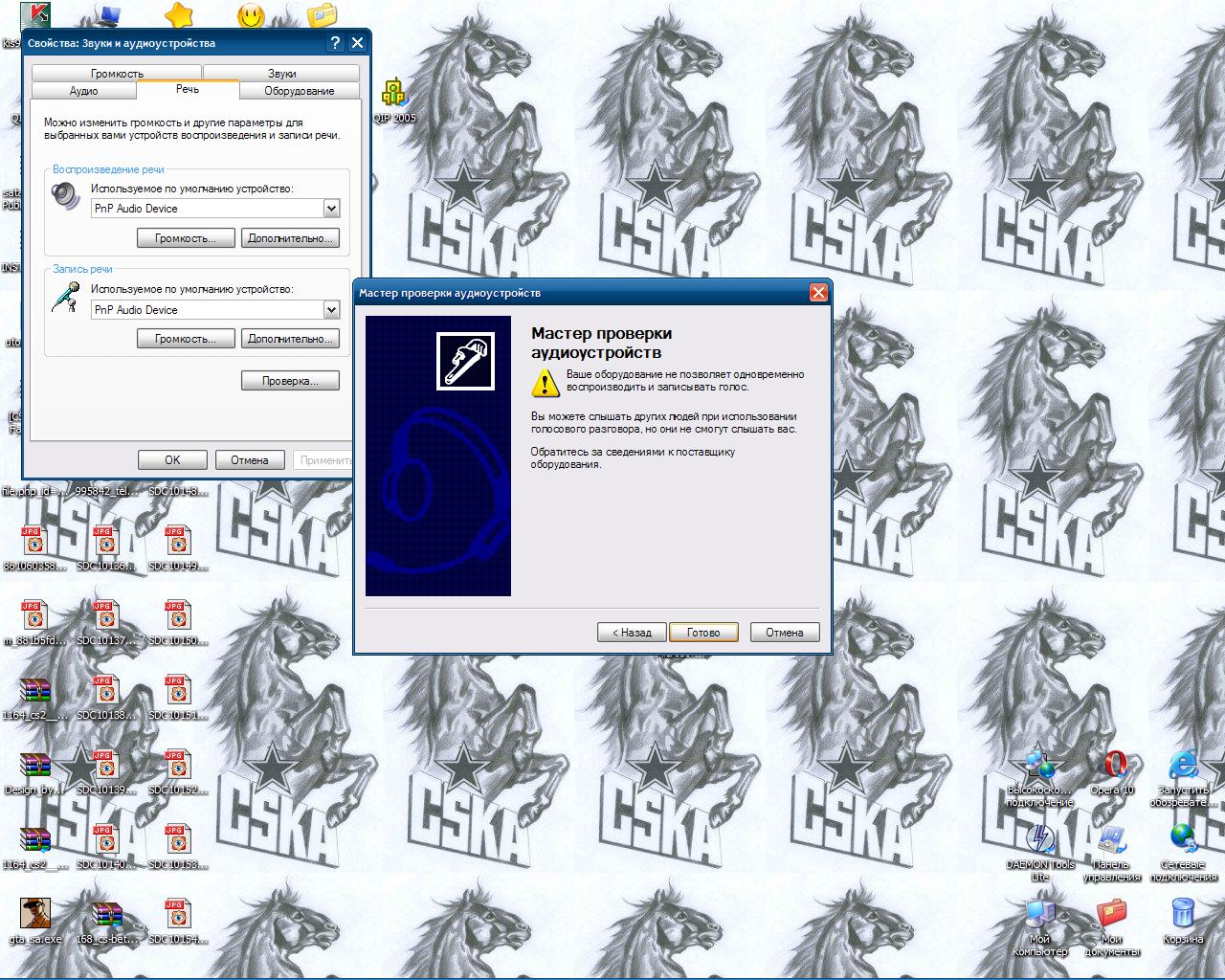Open the smiley face desktop icon
Viewport: 1225px width, 980px height.
coord(251,15)
